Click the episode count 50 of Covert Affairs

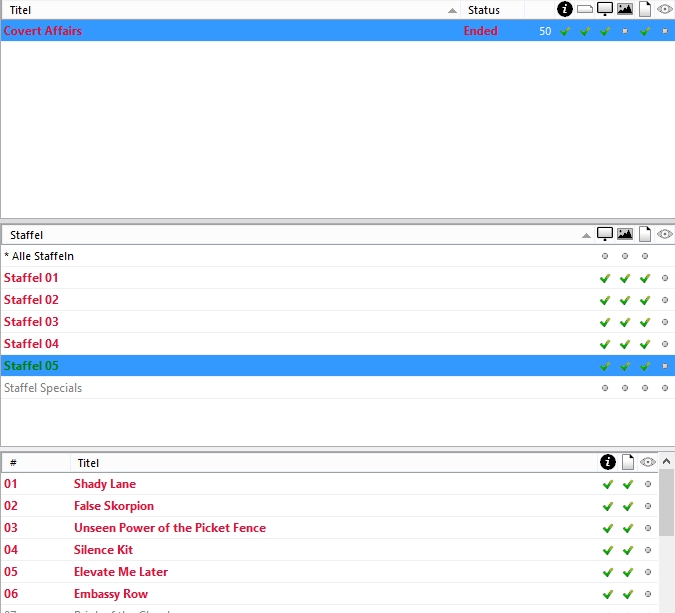545,31
